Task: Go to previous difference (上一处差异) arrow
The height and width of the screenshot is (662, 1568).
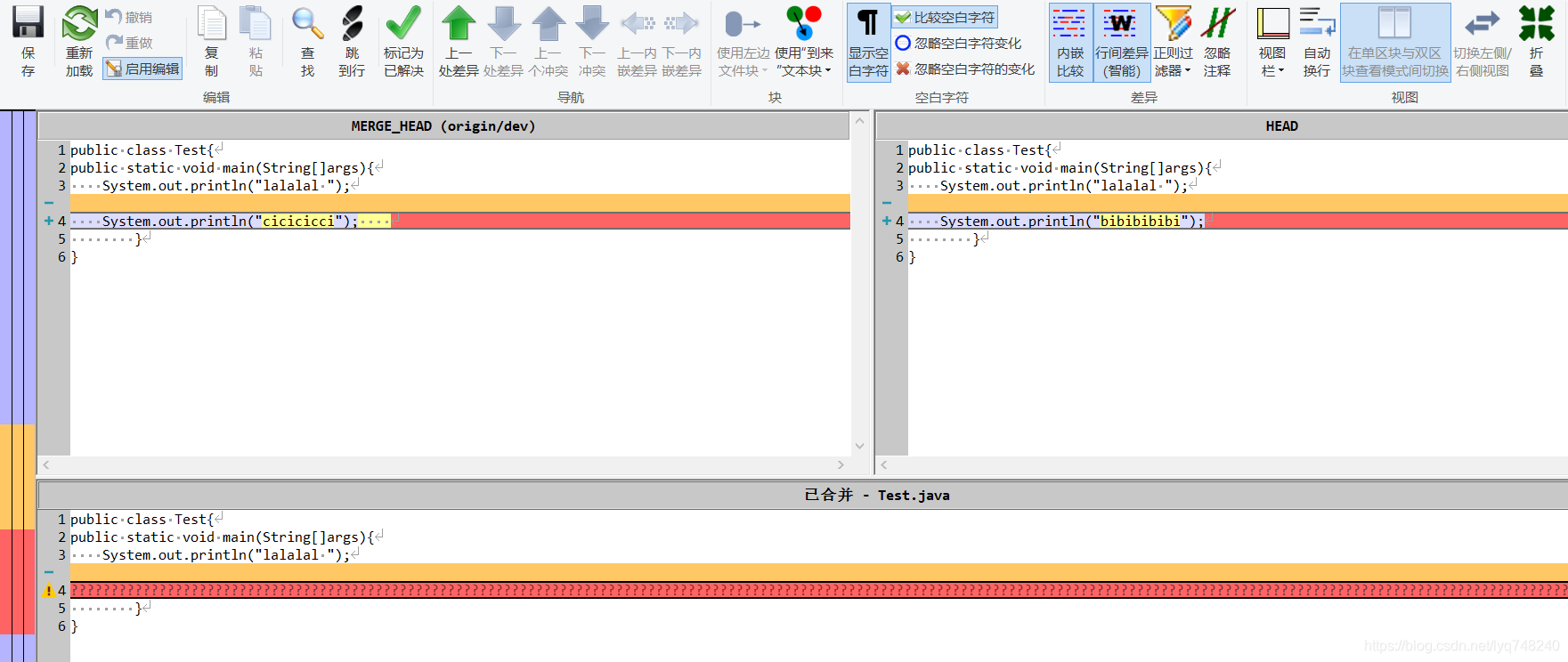Action: [459, 24]
